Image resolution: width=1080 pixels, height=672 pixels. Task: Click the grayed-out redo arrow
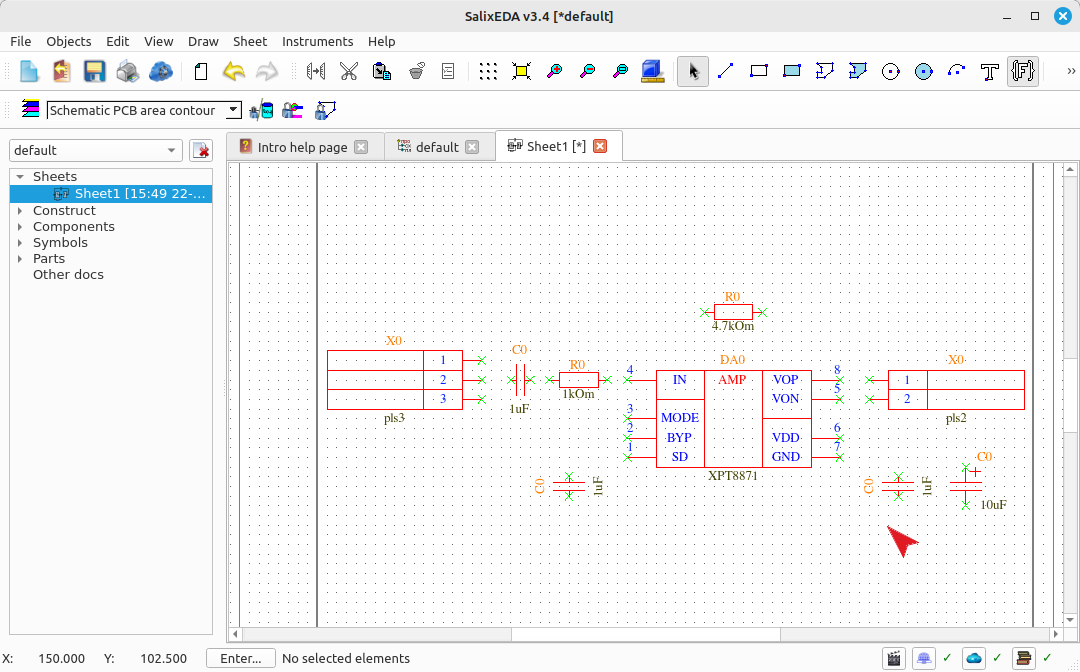267,71
